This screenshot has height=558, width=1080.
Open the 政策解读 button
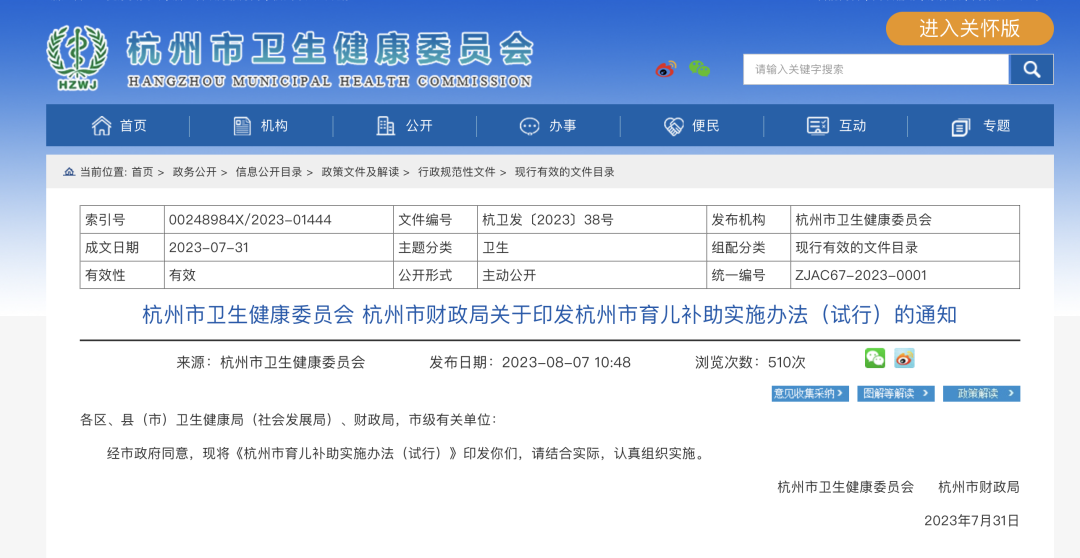tap(982, 393)
